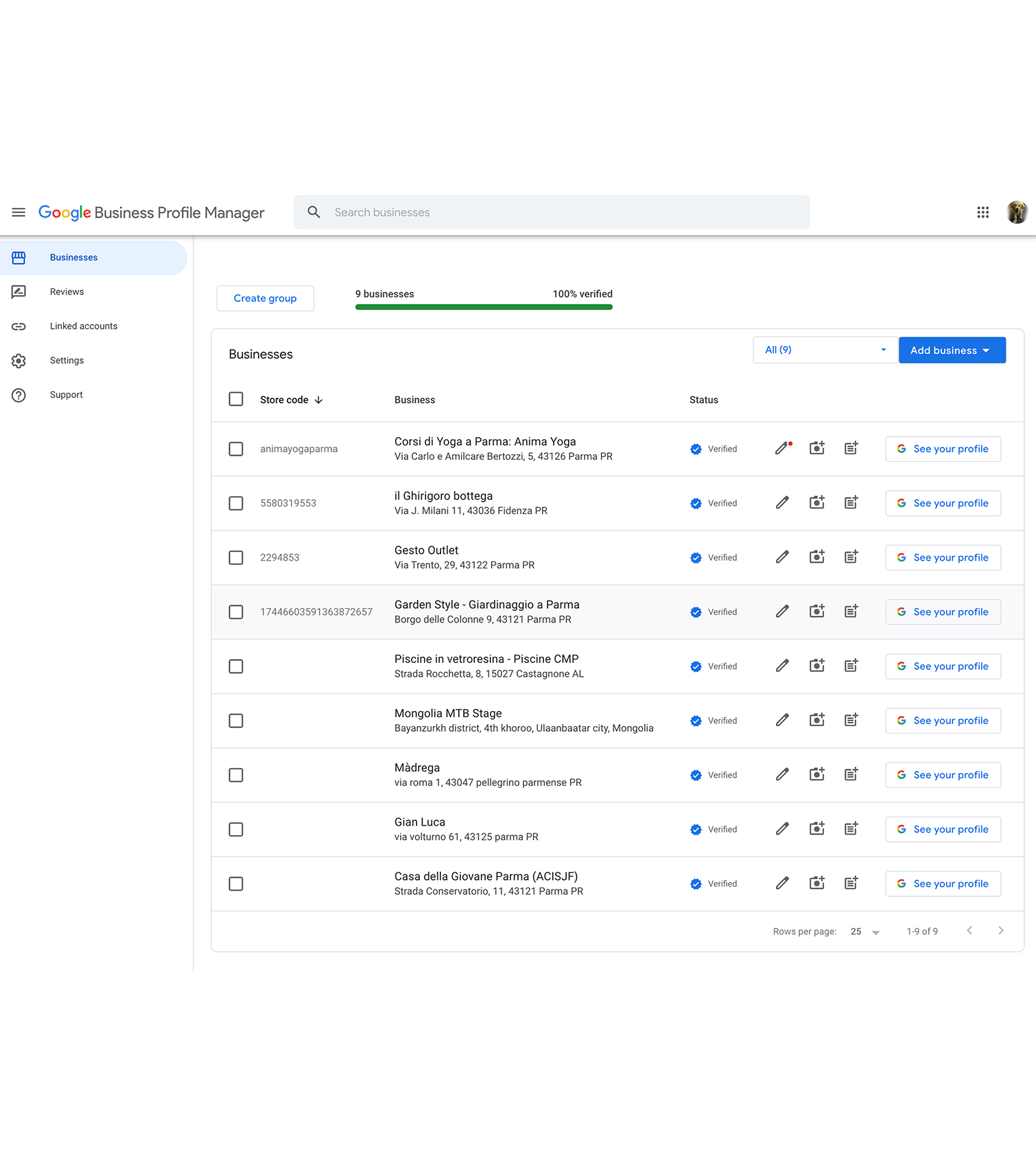
Task: Select the animayogaparma row checkbox
Action: tap(236, 449)
